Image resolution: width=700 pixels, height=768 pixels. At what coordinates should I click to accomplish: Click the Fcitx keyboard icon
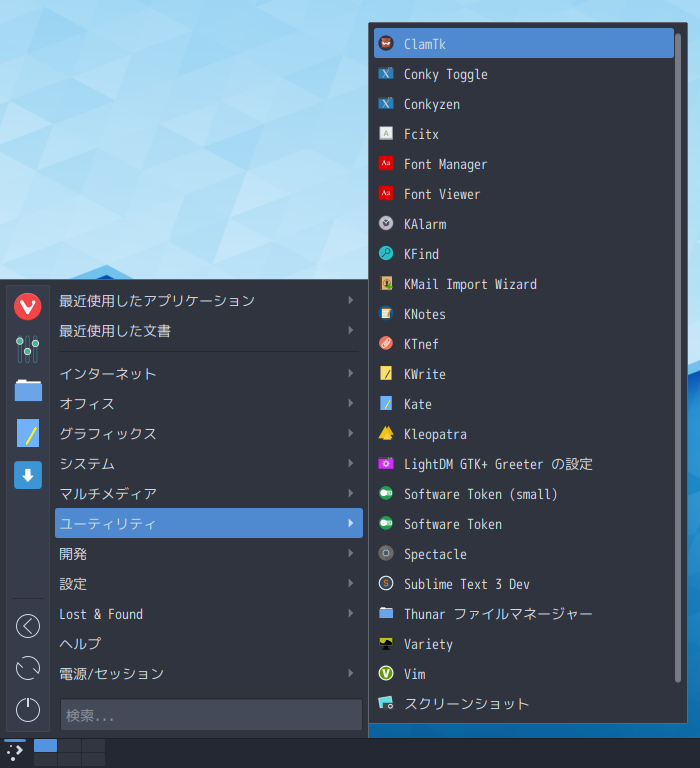click(x=386, y=133)
